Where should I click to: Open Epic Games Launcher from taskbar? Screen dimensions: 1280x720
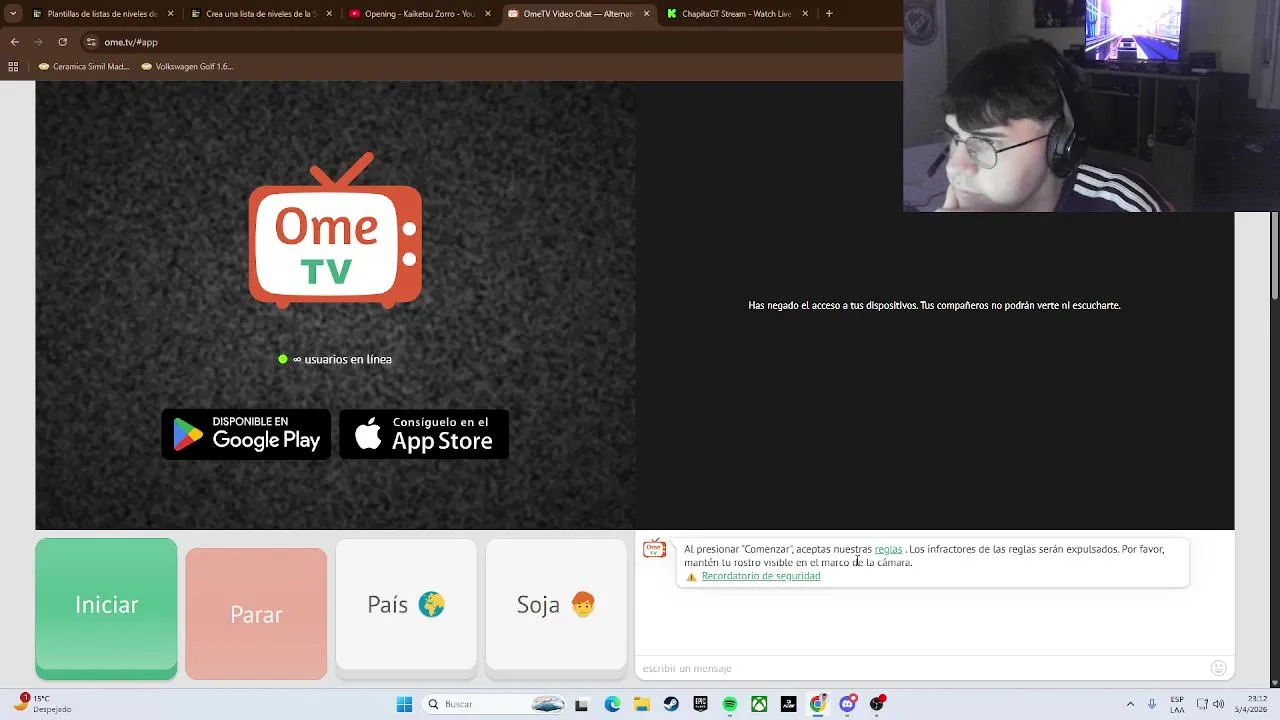[700, 704]
